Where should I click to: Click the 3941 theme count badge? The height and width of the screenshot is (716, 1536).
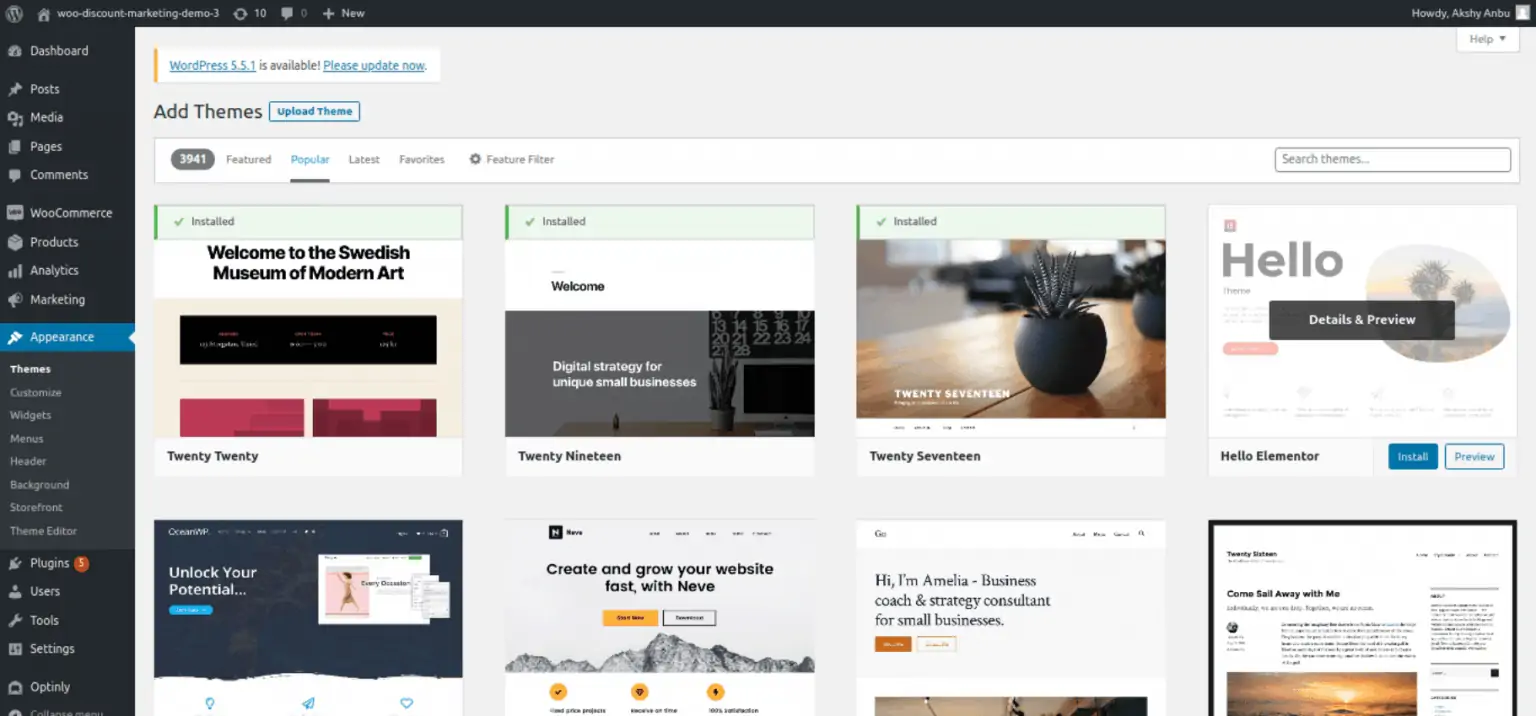tap(193, 159)
